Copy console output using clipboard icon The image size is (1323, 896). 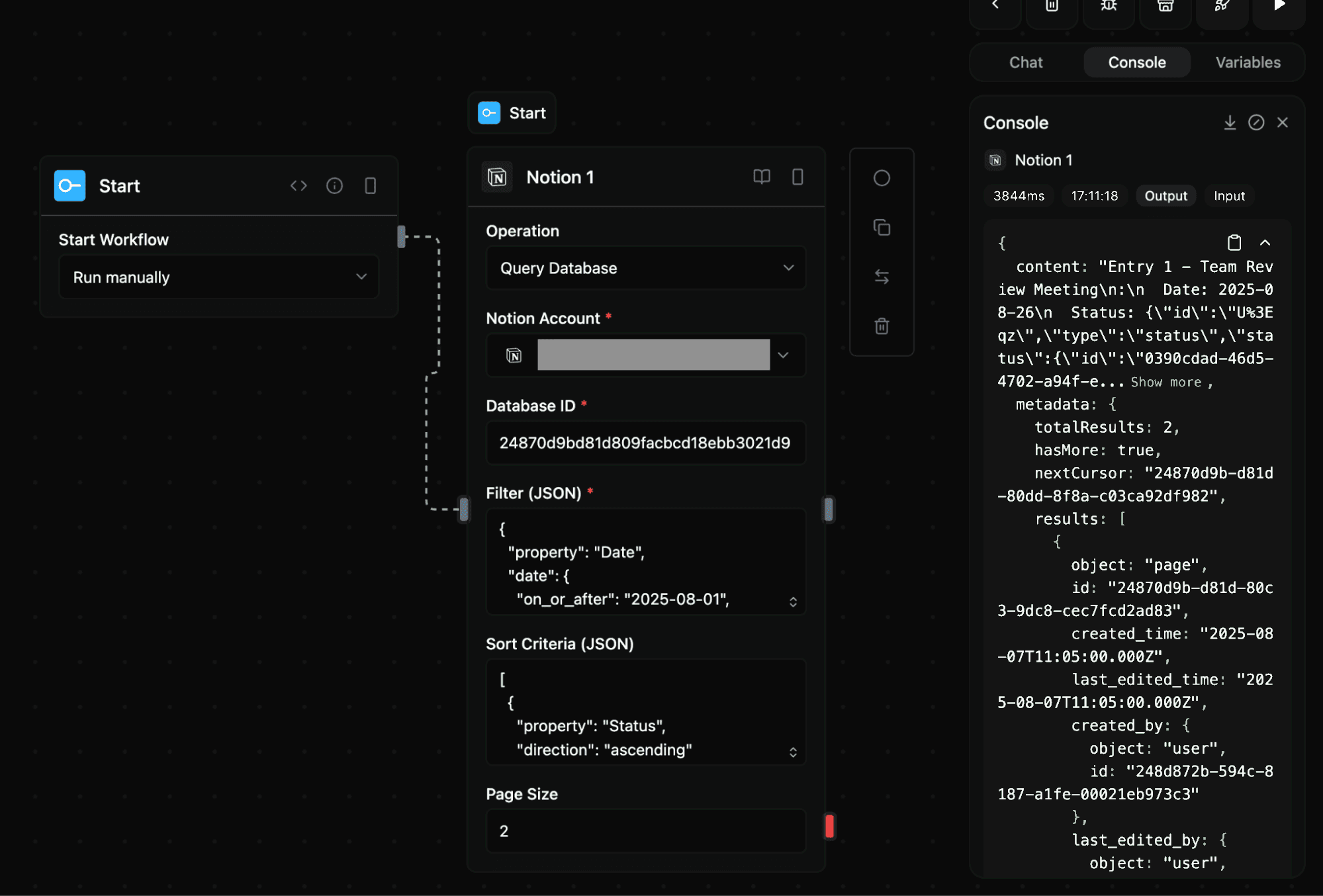coord(1234,242)
